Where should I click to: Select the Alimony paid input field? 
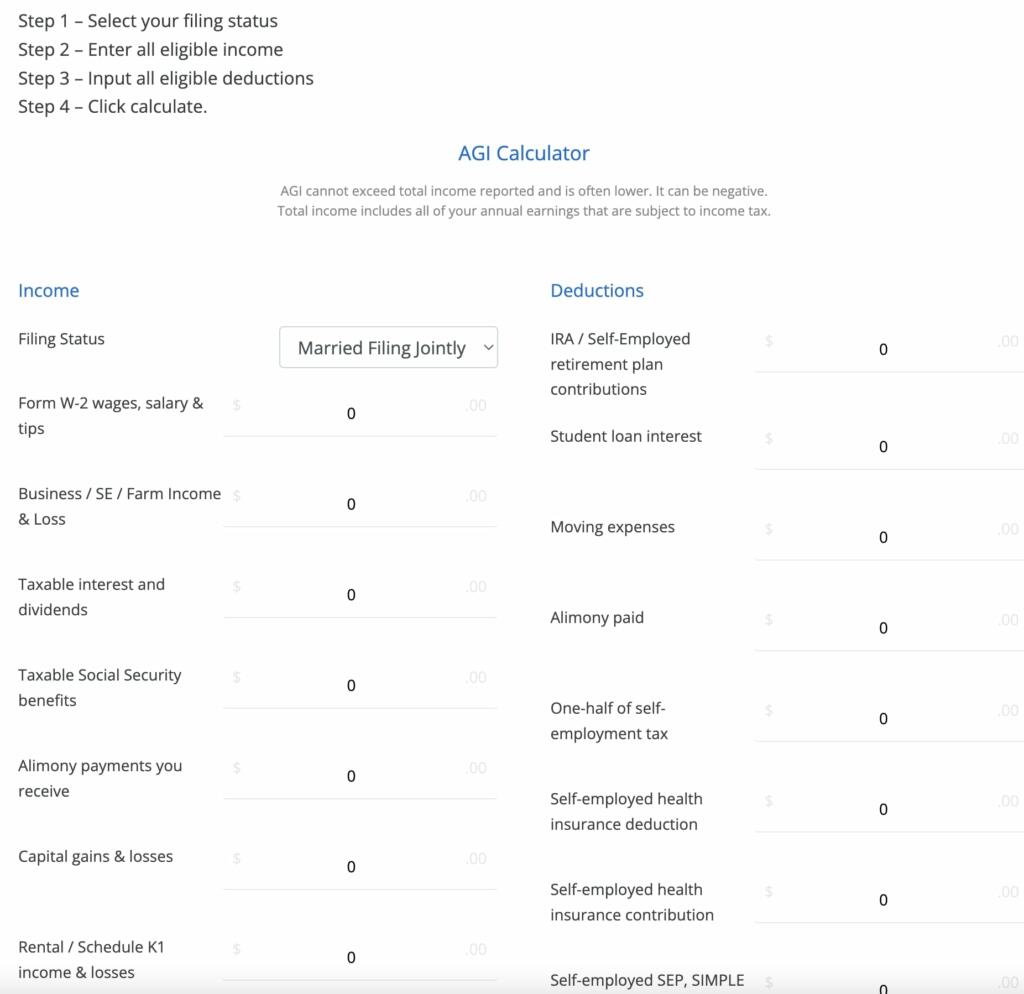coord(883,628)
